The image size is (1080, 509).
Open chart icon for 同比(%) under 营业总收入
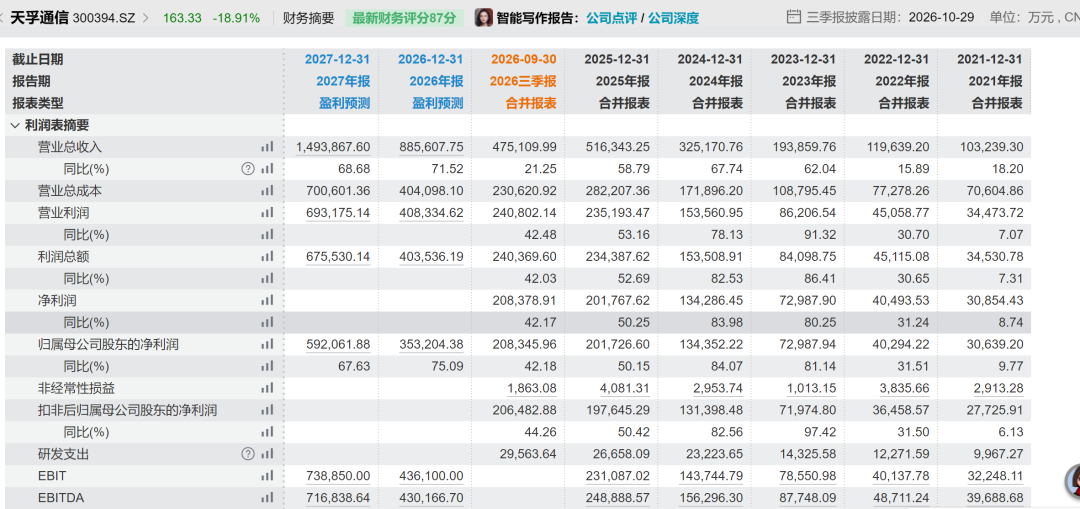click(267, 169)
